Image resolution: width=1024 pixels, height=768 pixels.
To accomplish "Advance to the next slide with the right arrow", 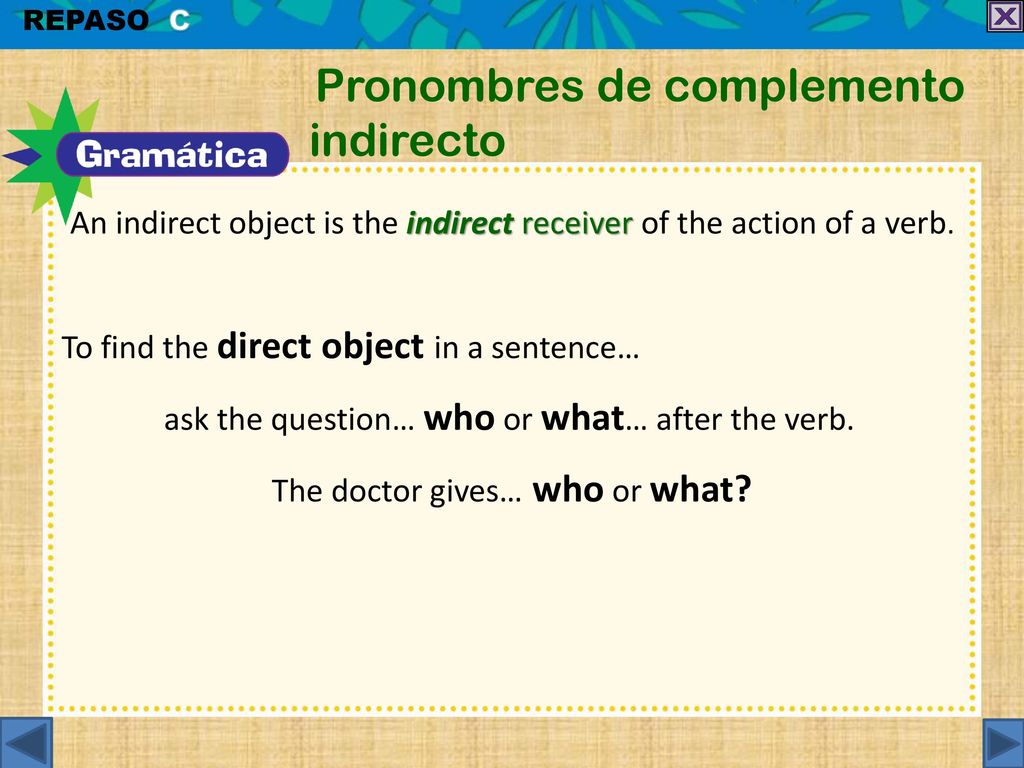I will pos(1002,743).
